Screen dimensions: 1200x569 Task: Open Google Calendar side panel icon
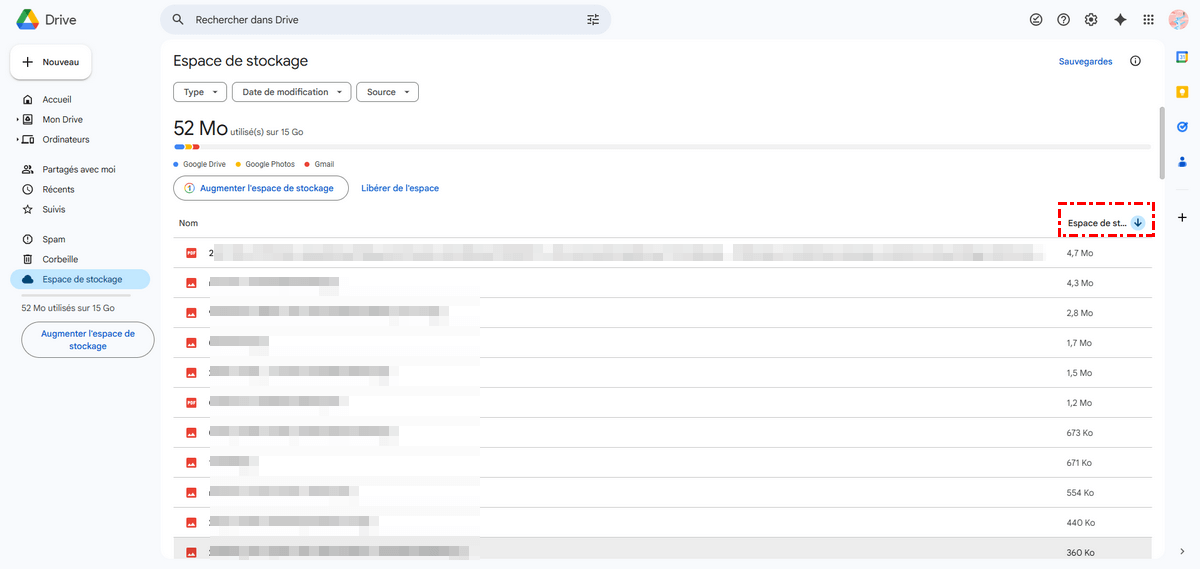tap(1182, 57)
